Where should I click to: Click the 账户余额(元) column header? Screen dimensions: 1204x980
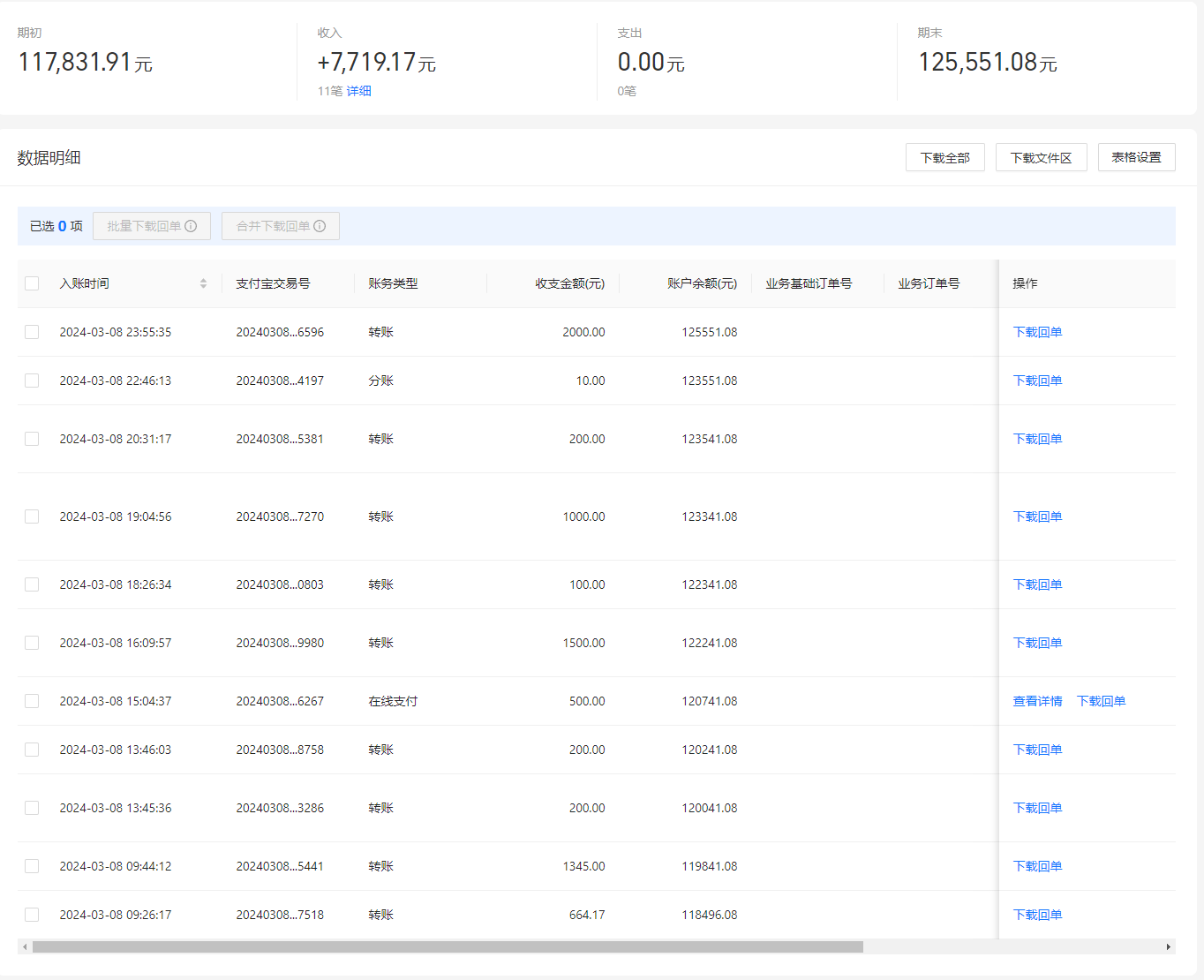[x=702, y=283]
